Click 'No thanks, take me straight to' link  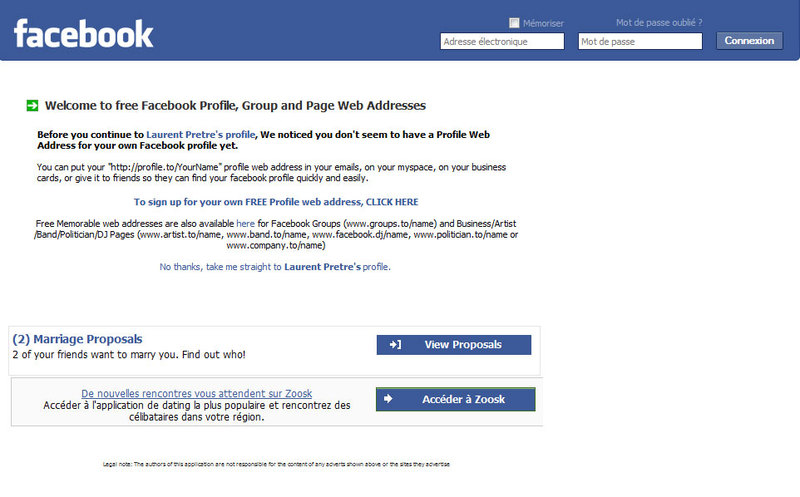275,267
